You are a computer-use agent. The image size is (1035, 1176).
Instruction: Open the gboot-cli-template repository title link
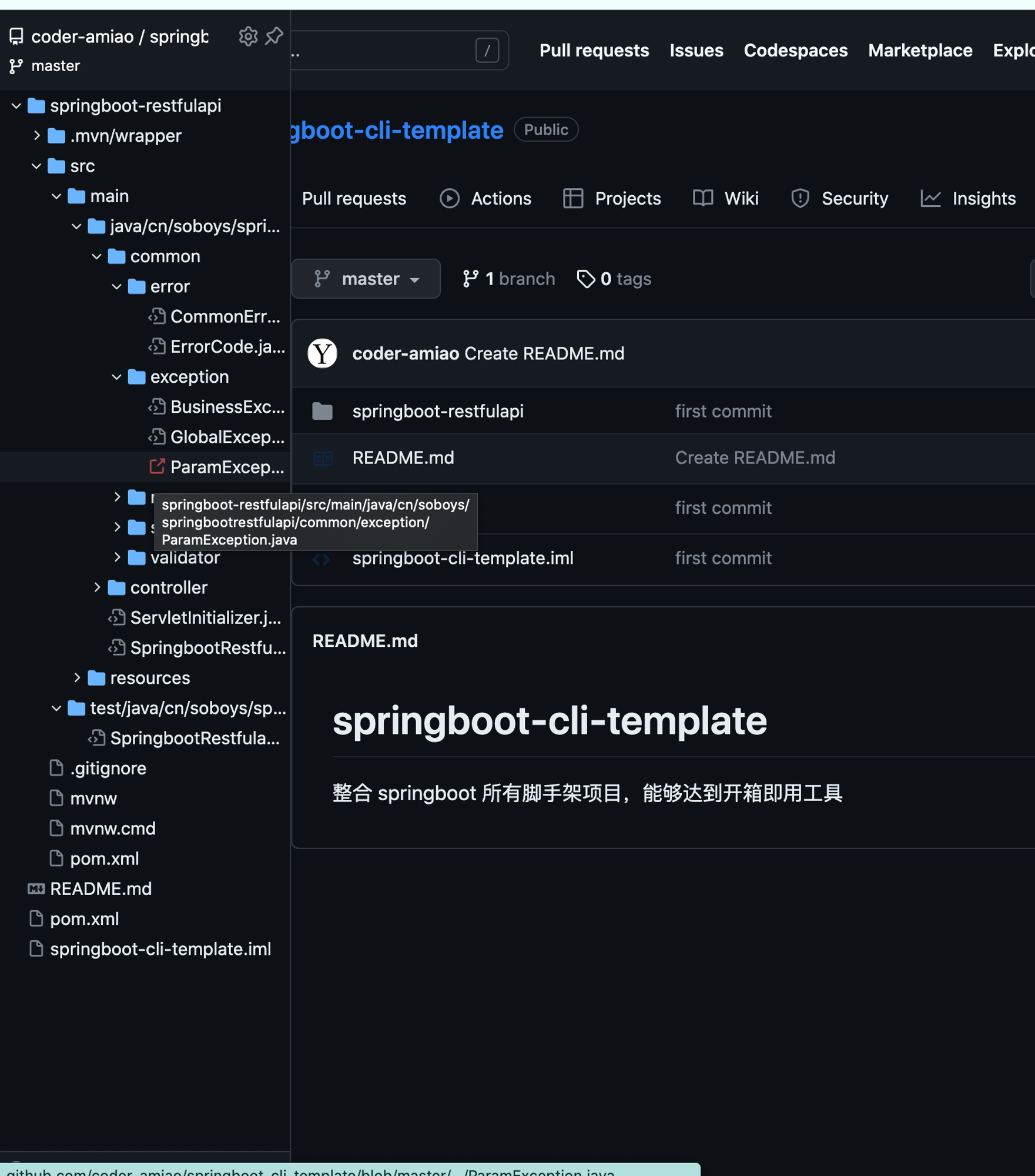(x=397, y=130)
